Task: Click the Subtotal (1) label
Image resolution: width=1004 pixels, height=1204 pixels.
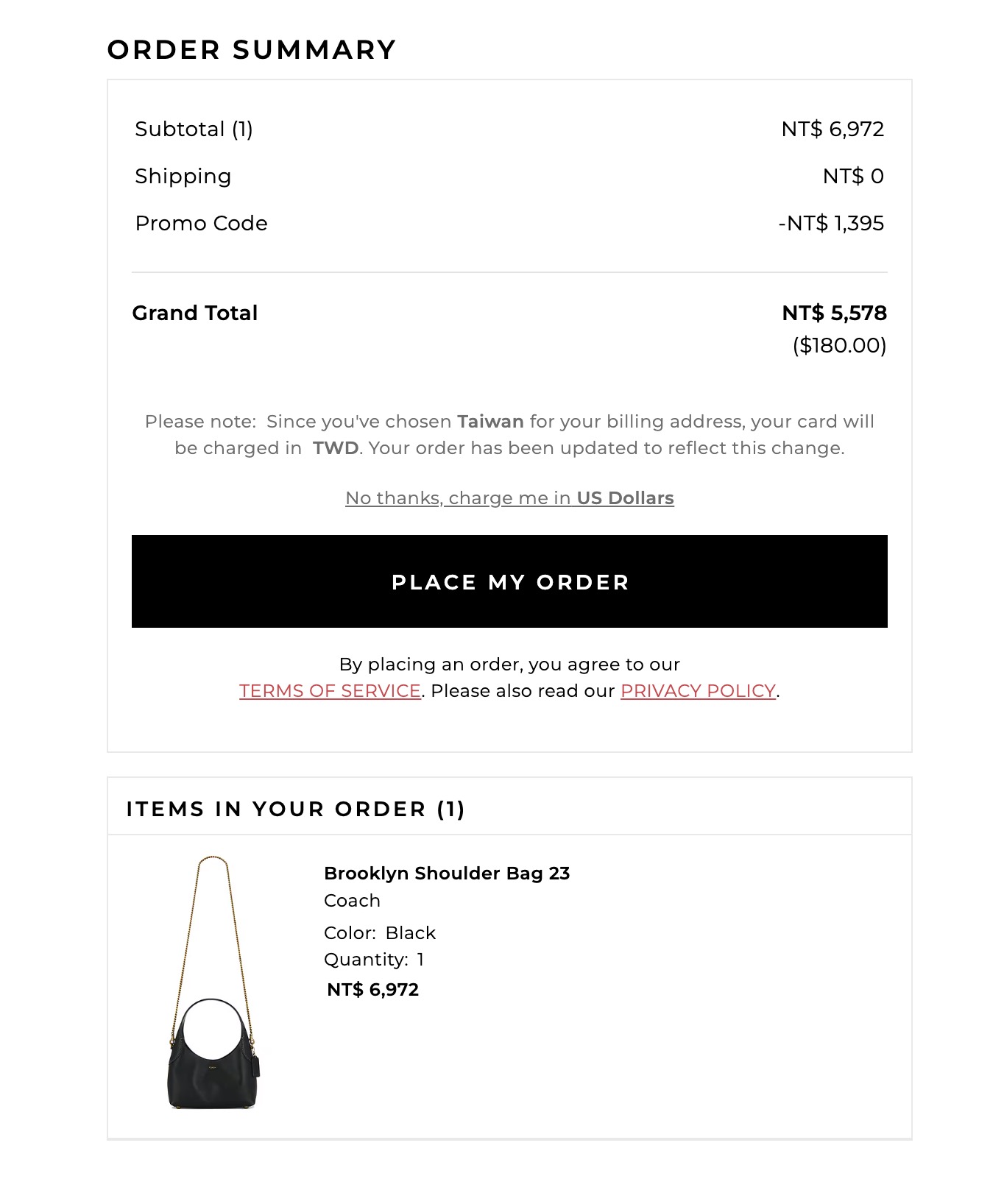Action: (x=194, y=130)
